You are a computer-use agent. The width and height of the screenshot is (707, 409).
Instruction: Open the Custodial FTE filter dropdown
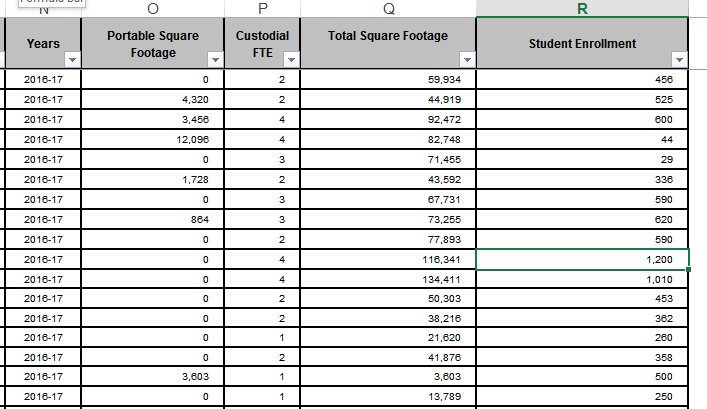point(291,60)
